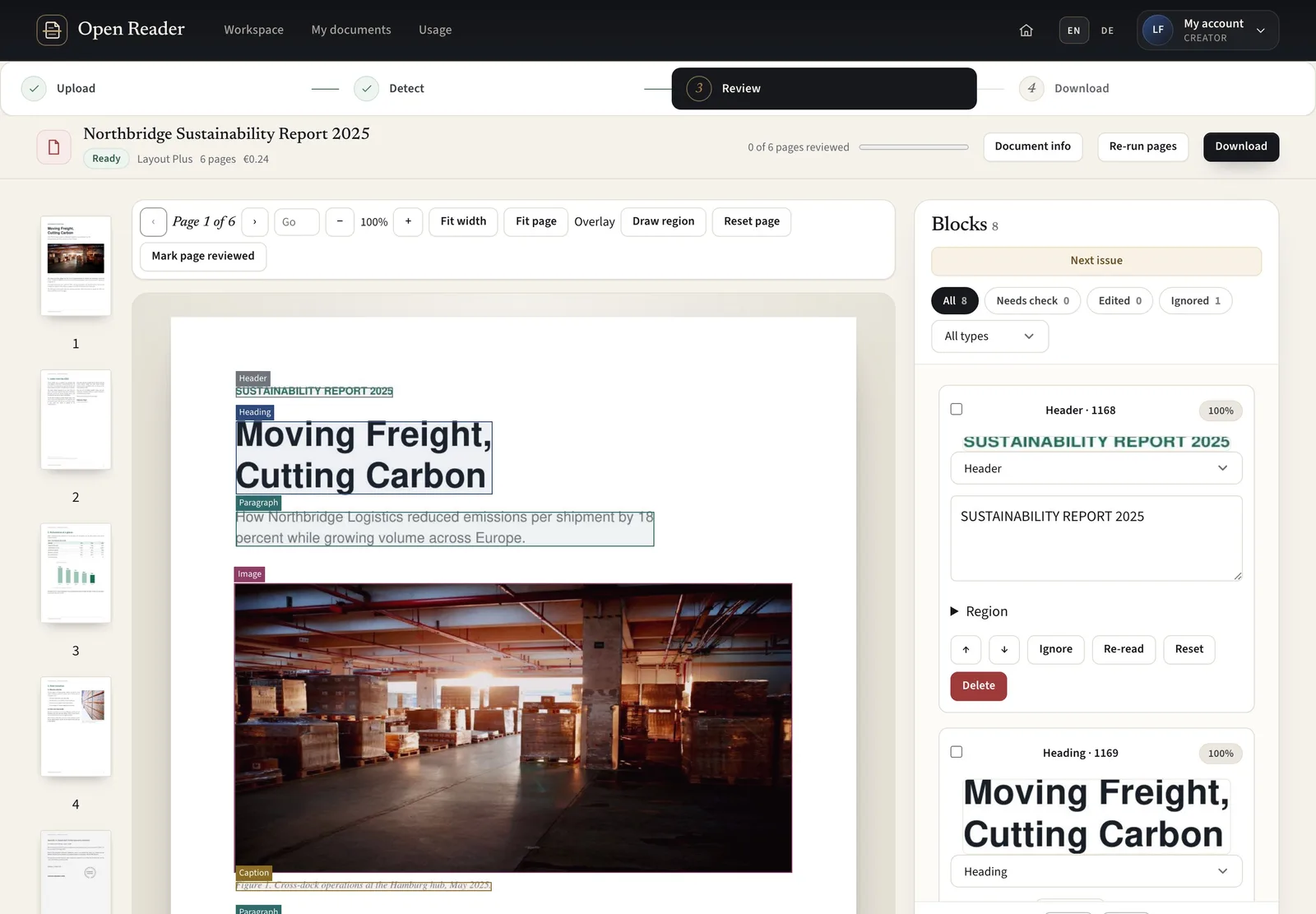Zoom in with the plus button

(x=408, y=222)
